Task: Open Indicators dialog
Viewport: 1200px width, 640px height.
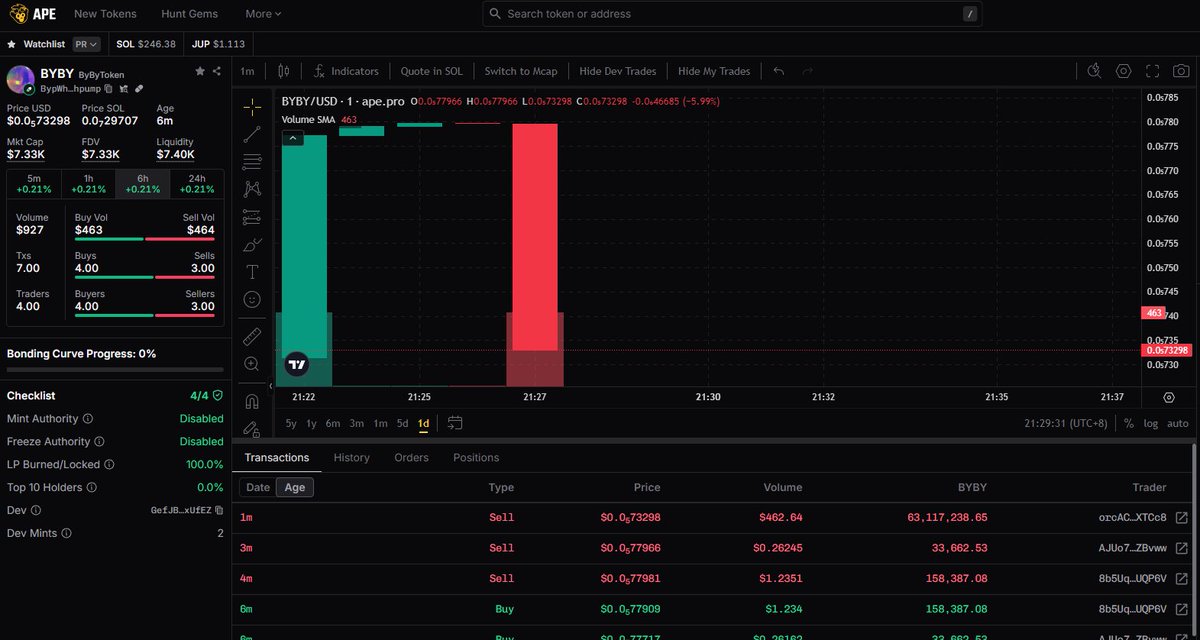Action: (346, 71)
